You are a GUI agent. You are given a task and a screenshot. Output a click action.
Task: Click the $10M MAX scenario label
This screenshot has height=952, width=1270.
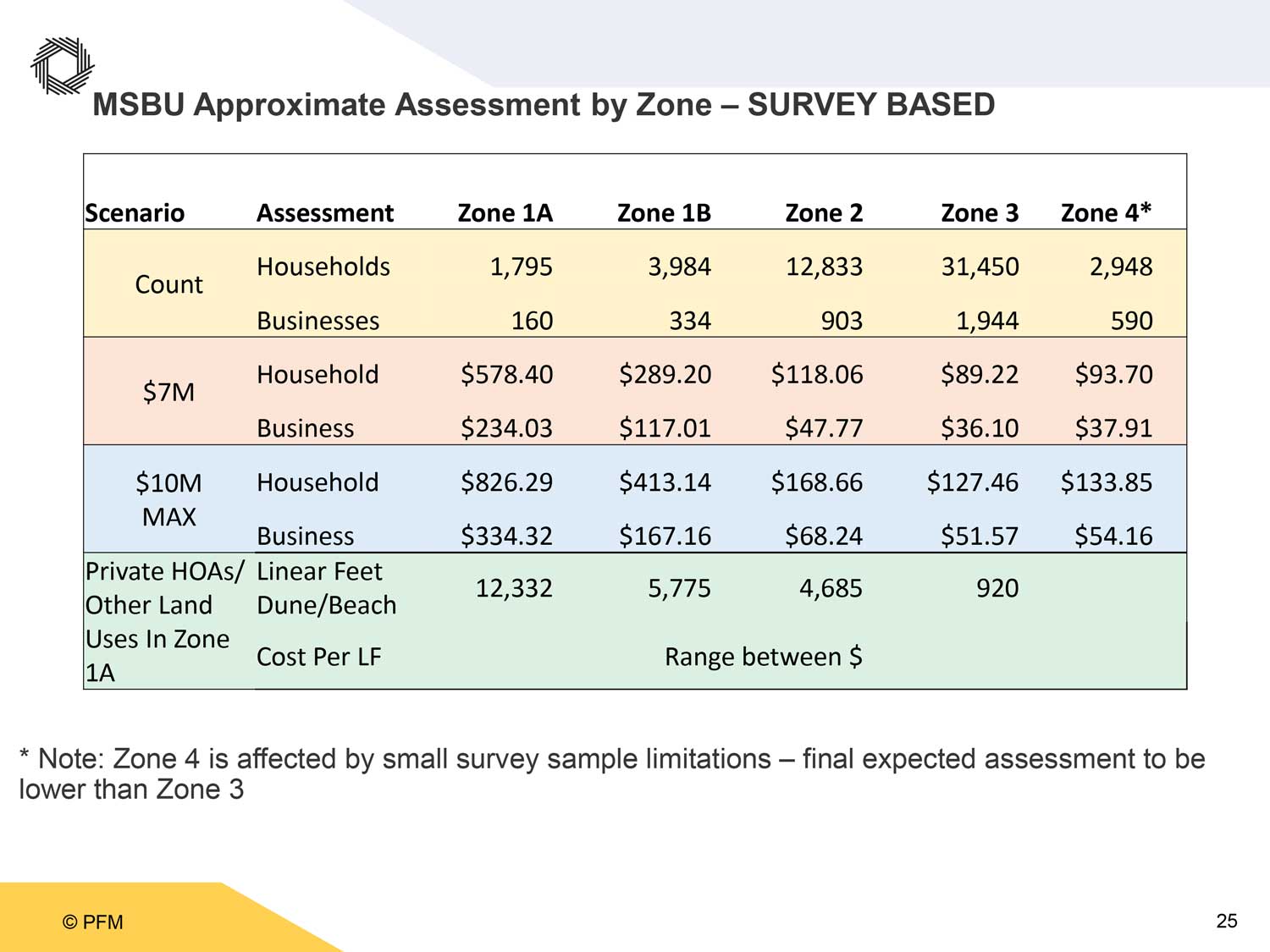168,499
